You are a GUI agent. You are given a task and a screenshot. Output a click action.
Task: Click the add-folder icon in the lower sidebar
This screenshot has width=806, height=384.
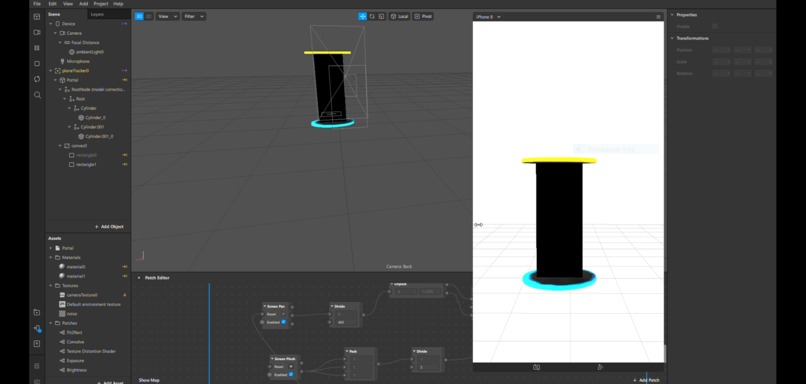[x=36, y=313]
